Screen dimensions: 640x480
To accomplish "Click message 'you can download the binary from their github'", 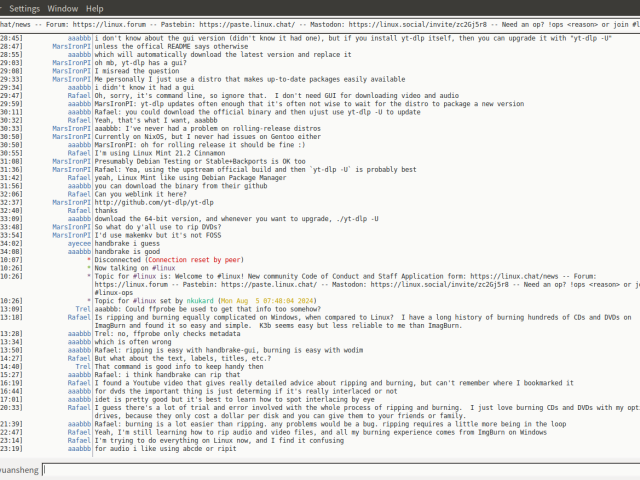I will [181, 186].
